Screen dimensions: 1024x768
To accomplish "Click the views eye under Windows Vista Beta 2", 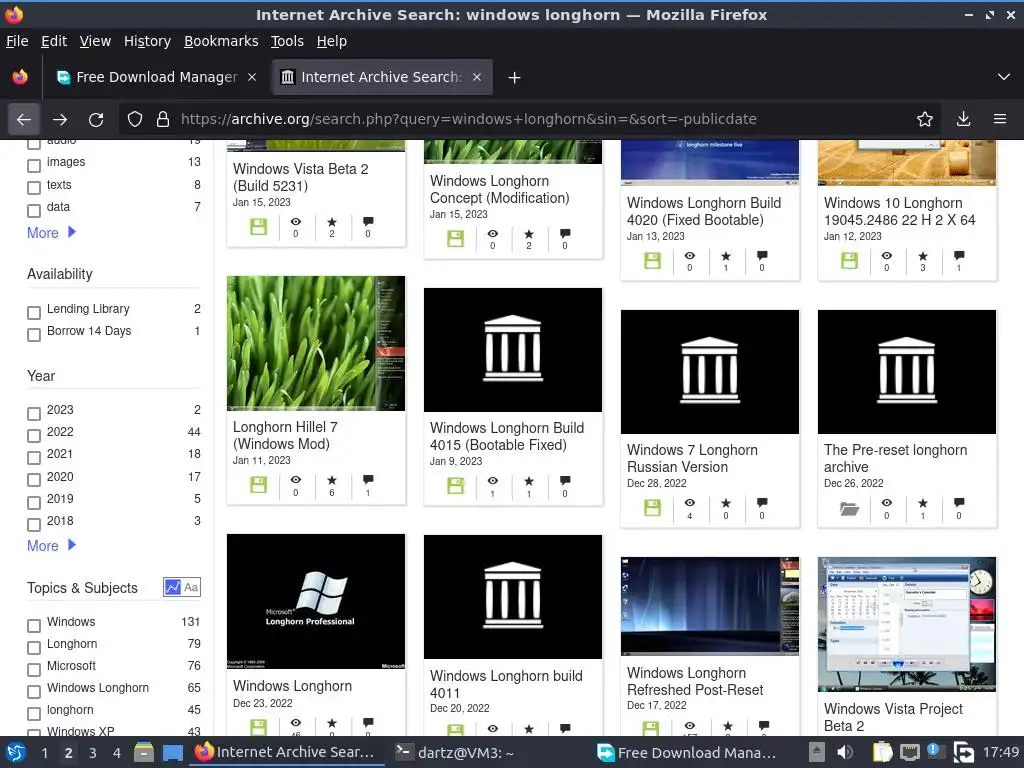I will (296, 222).
